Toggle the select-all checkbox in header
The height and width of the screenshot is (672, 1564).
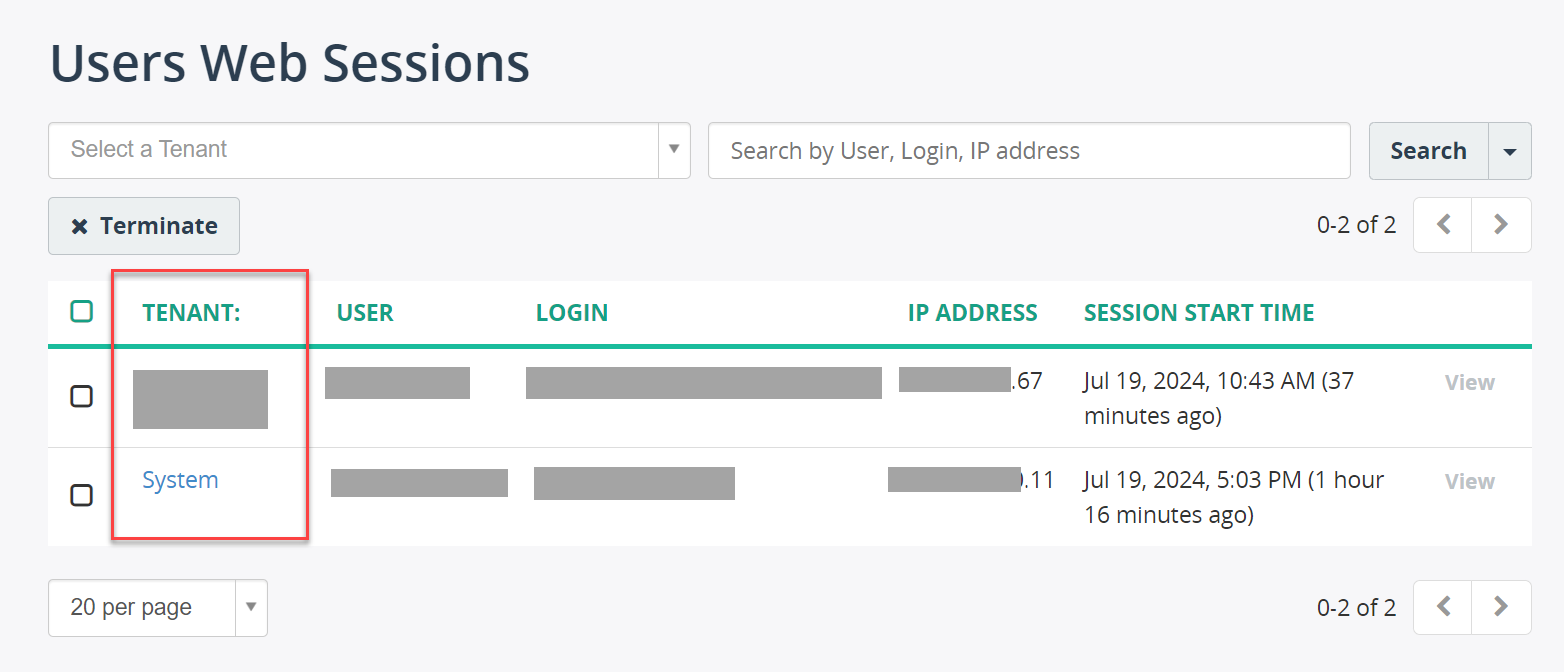click(x=82, y=311)
